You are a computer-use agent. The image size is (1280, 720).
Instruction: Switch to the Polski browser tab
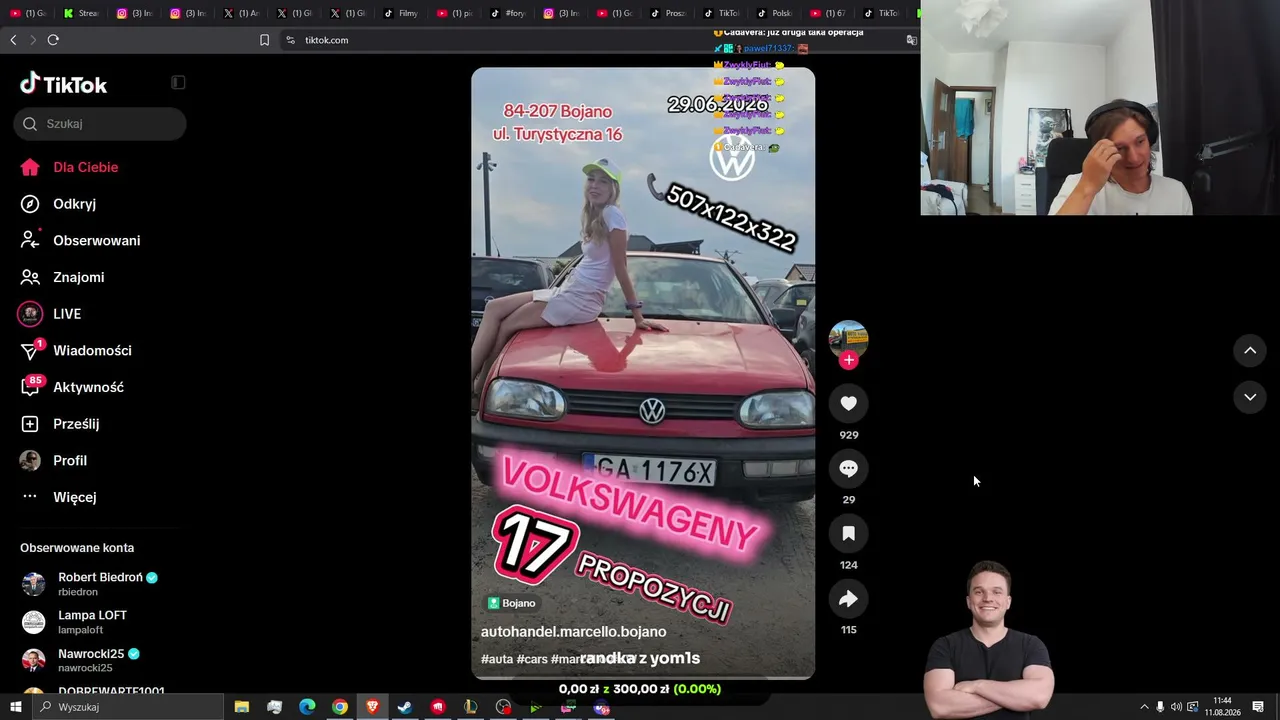775,13
